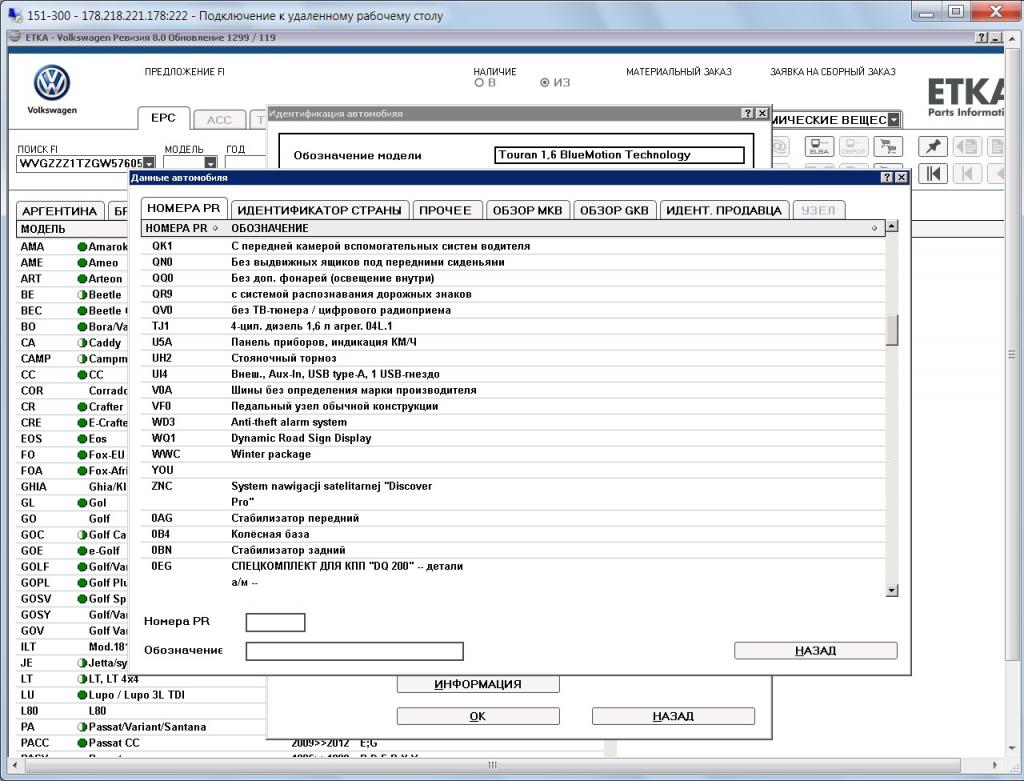The height and width of the screenshot is (781, 1024).
Task: Expand the ХИМИЧЕСКИЕ ВЕЩЕСТВА dropdown
Action: (x=893, y=120)
